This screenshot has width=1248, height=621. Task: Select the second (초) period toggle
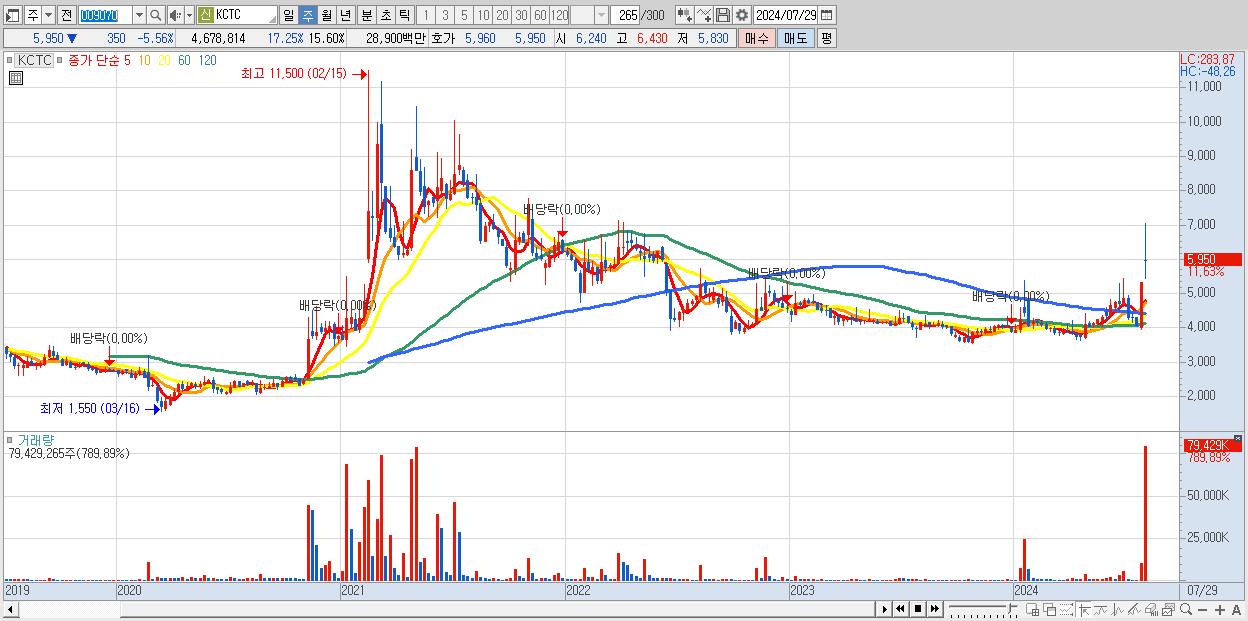tap(386, 15)
